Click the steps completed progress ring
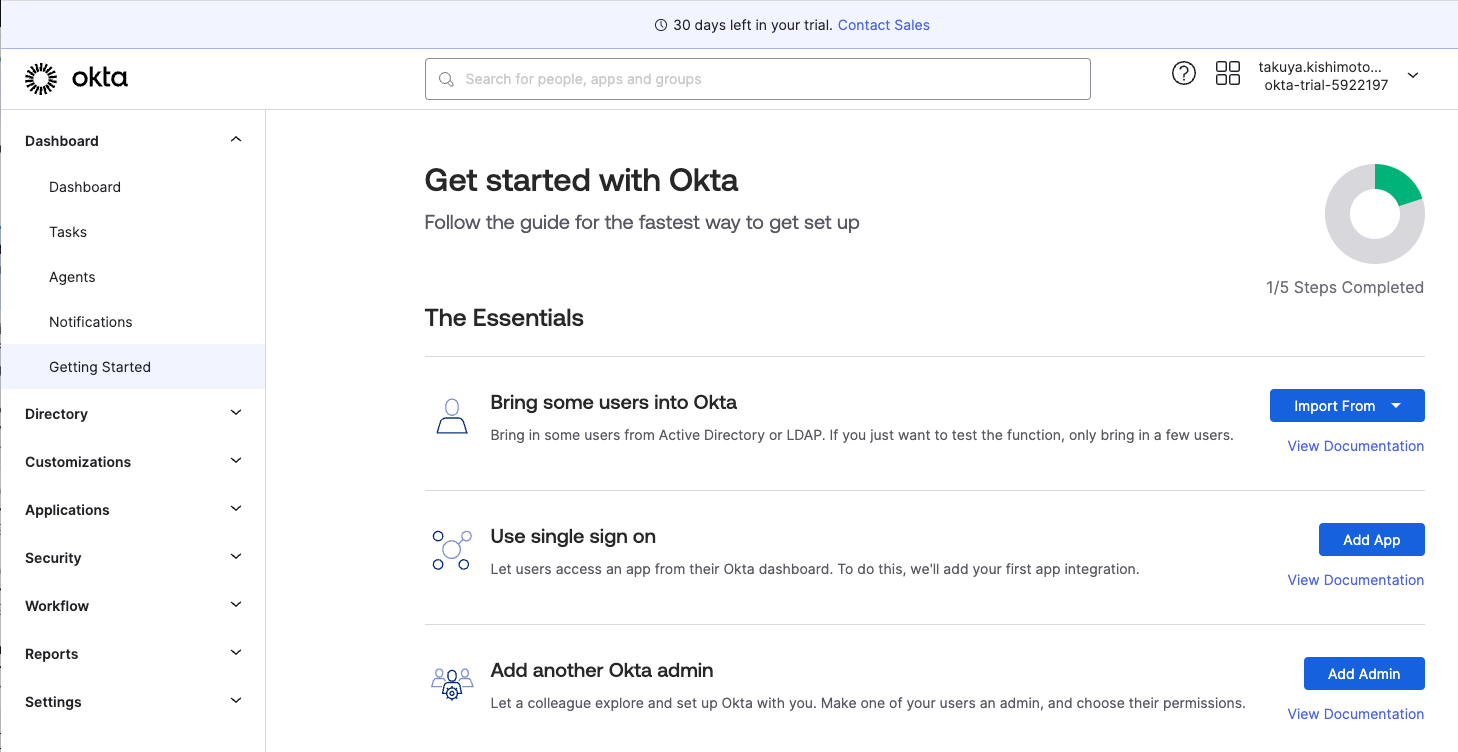The width and height of the screenshot is (1458, 752). click(x=1374, y=214)
